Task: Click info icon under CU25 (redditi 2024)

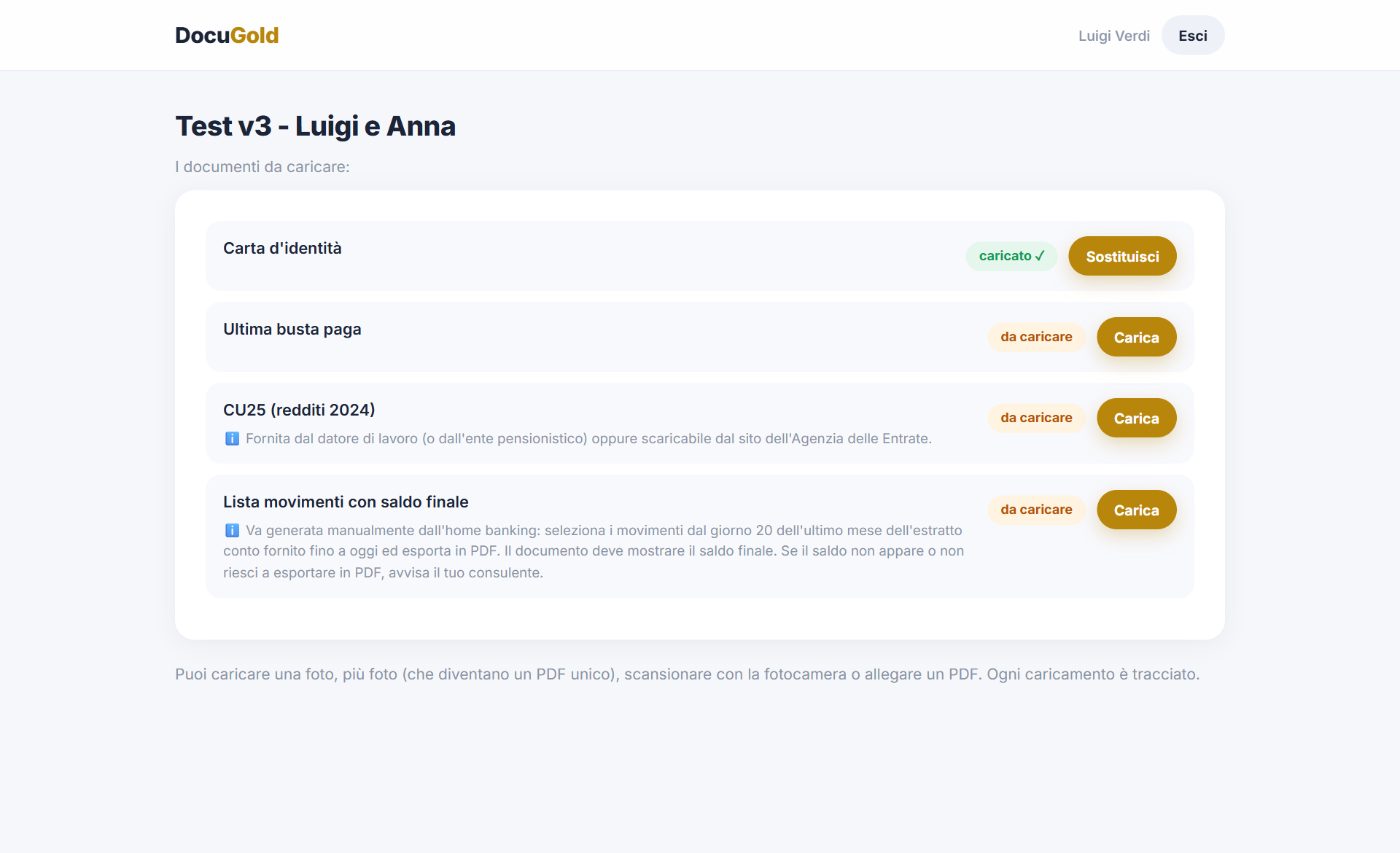Action: coord(232,438)
